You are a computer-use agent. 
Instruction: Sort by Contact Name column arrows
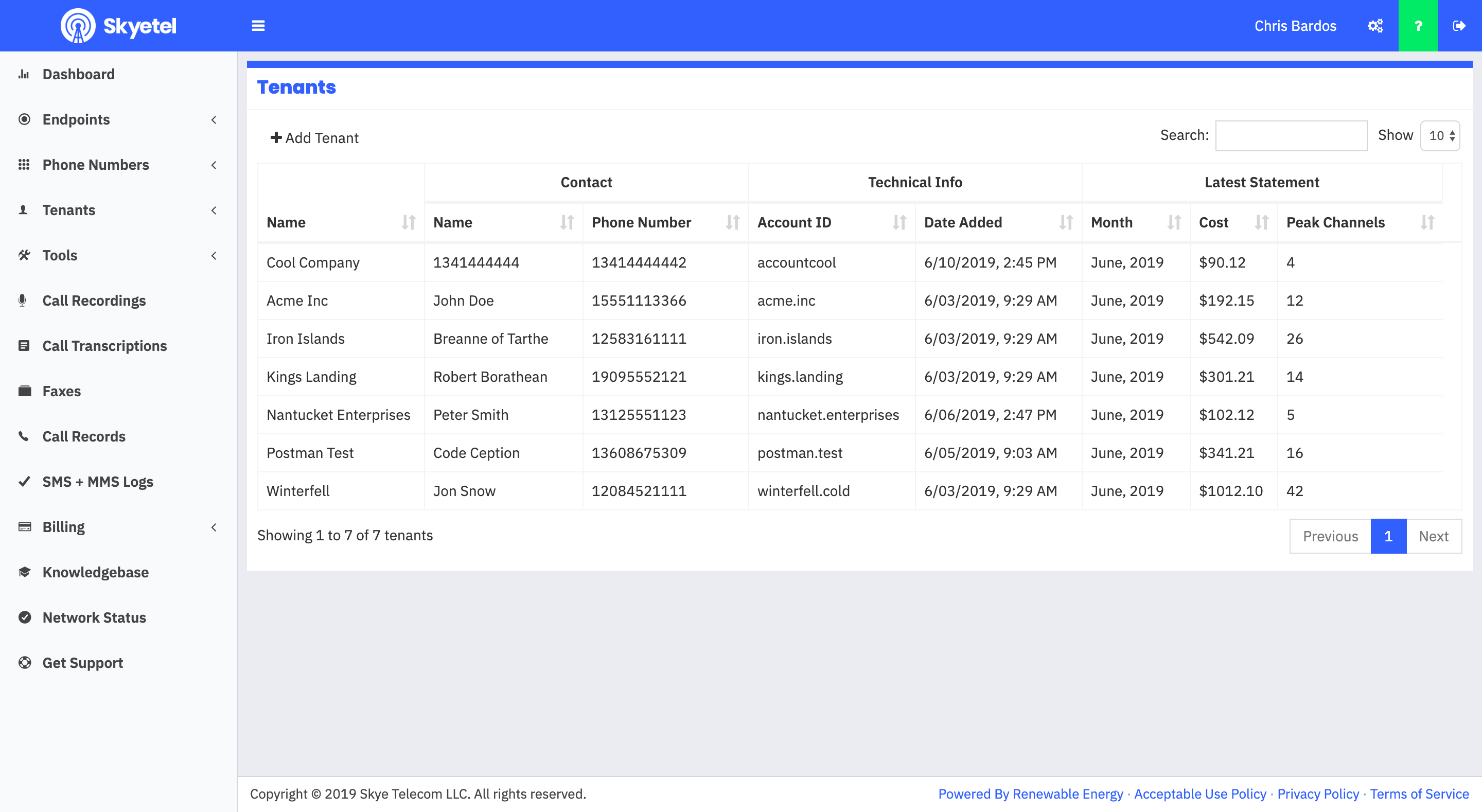(567, 222)
